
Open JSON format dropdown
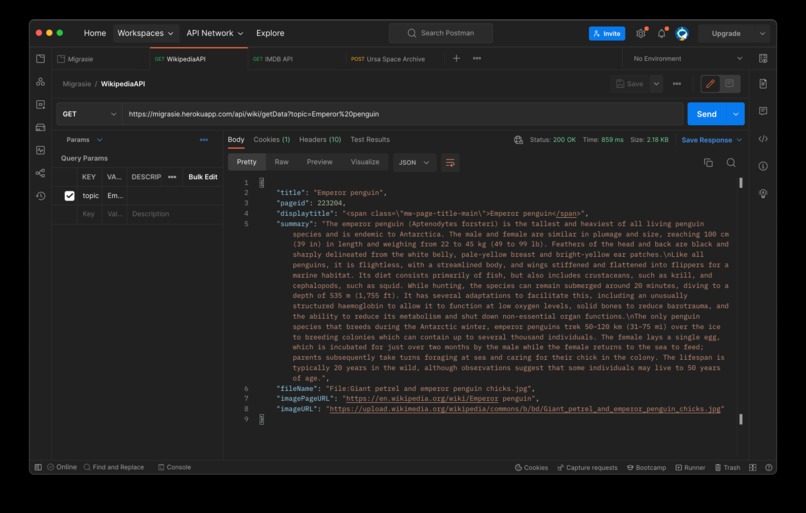point(414,162)
